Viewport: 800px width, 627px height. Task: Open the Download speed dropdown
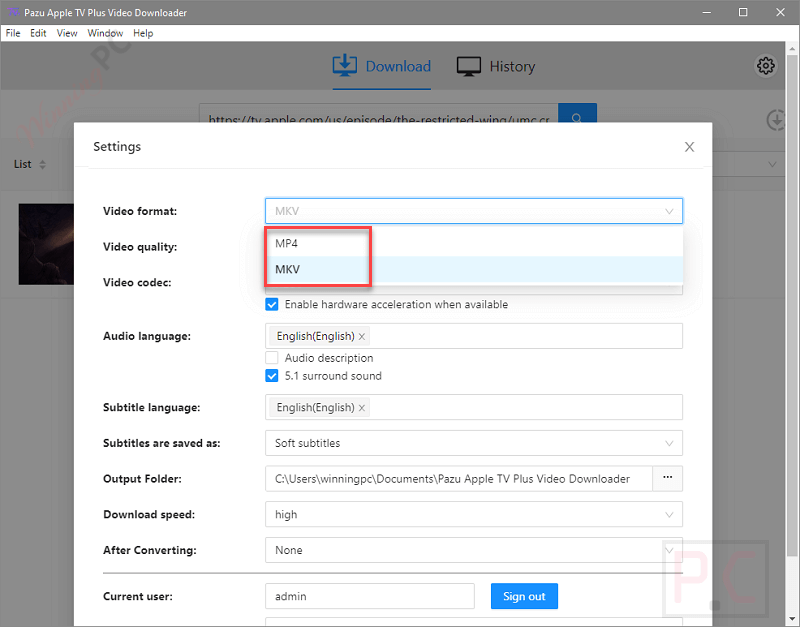pos(474,514)
